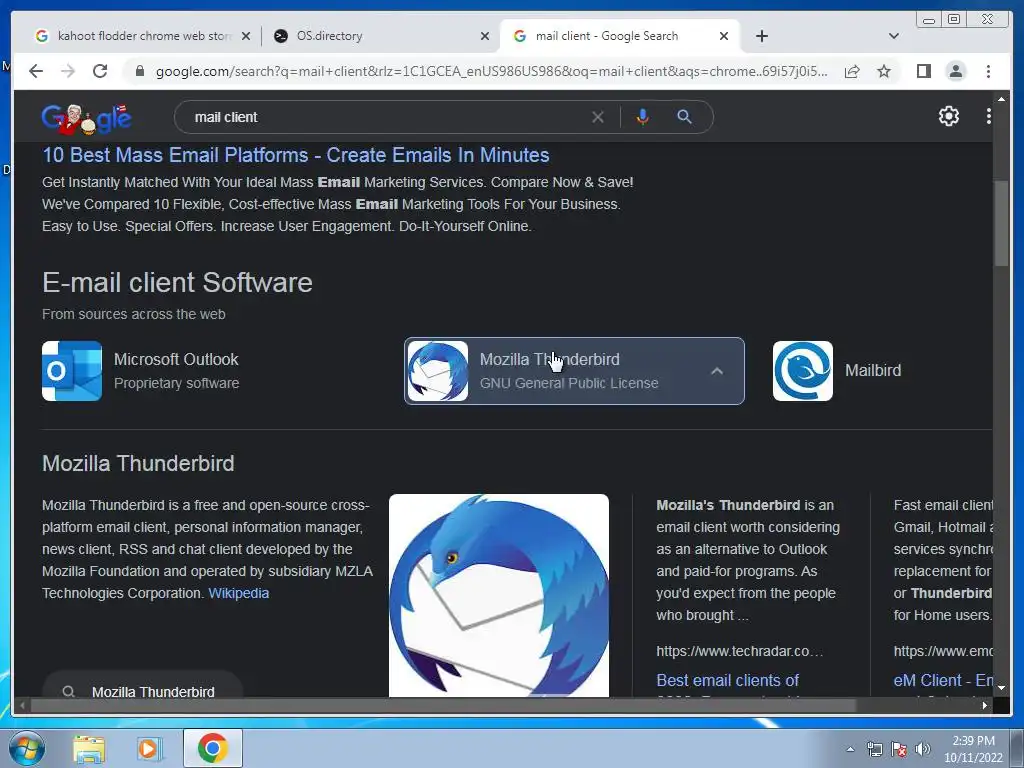Click the scroll down arrow
Screen dimensions: 1024x768
click(1001, 688)
